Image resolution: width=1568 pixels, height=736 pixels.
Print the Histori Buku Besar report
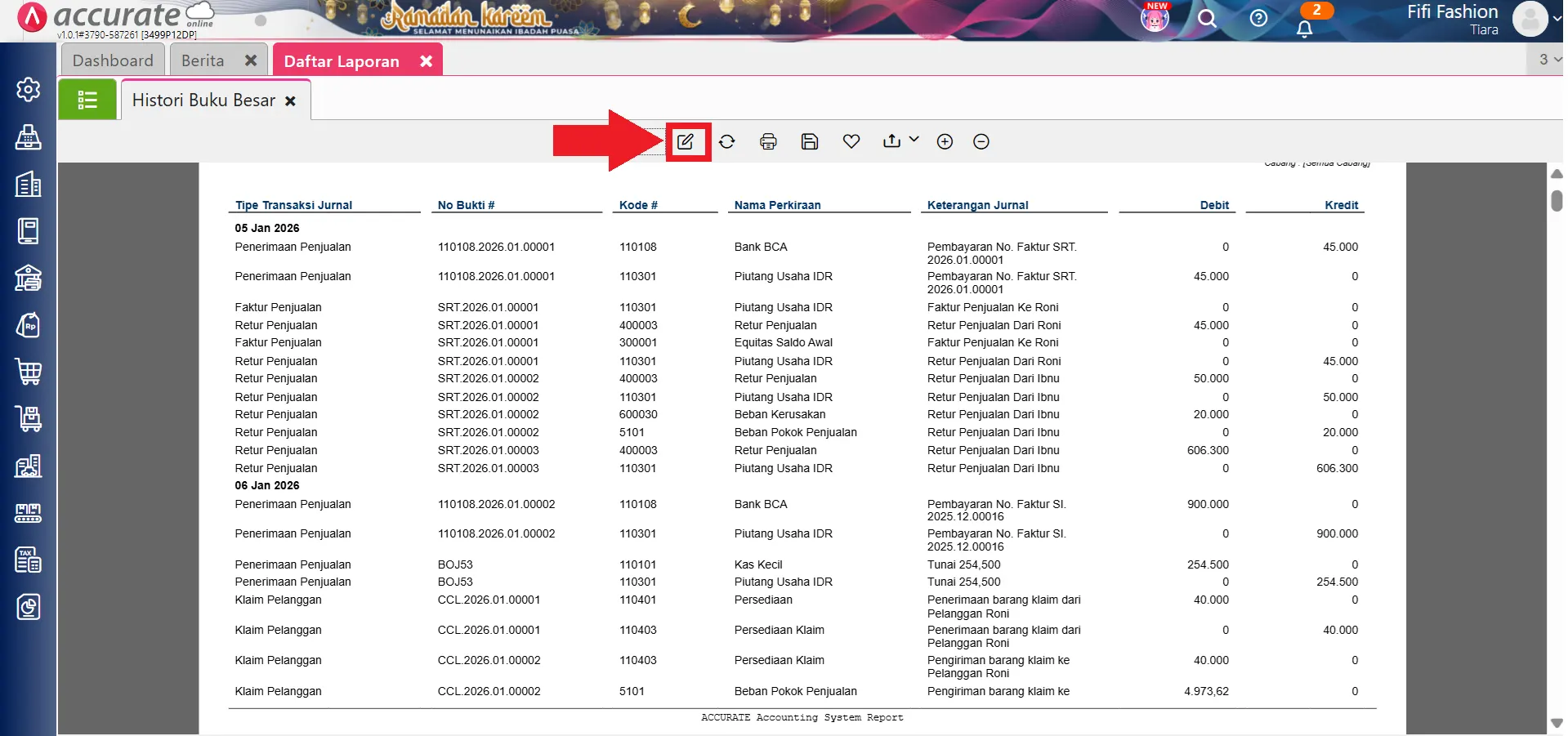[768, 142]
